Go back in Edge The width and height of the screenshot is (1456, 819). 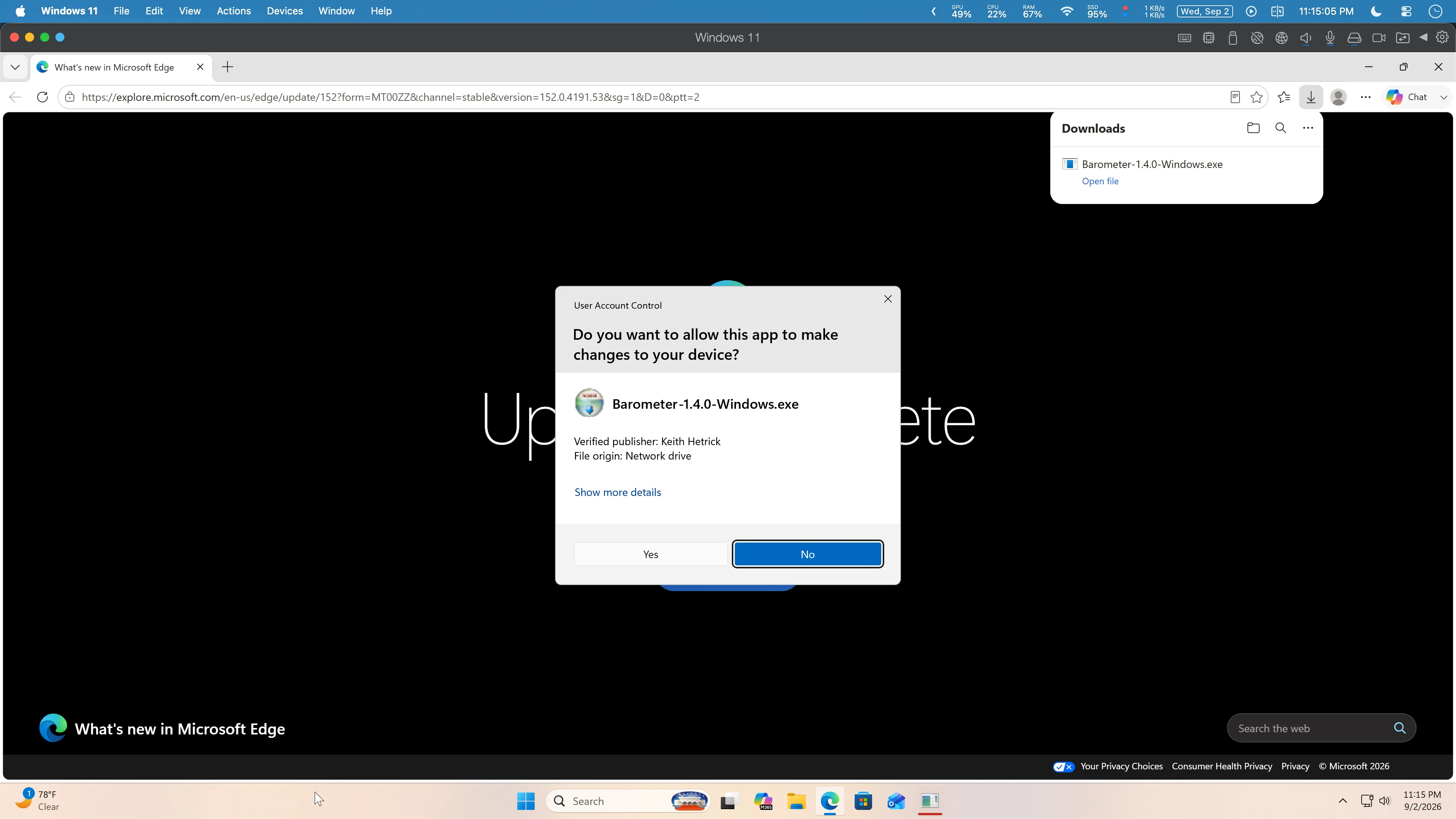click(15, 97)
